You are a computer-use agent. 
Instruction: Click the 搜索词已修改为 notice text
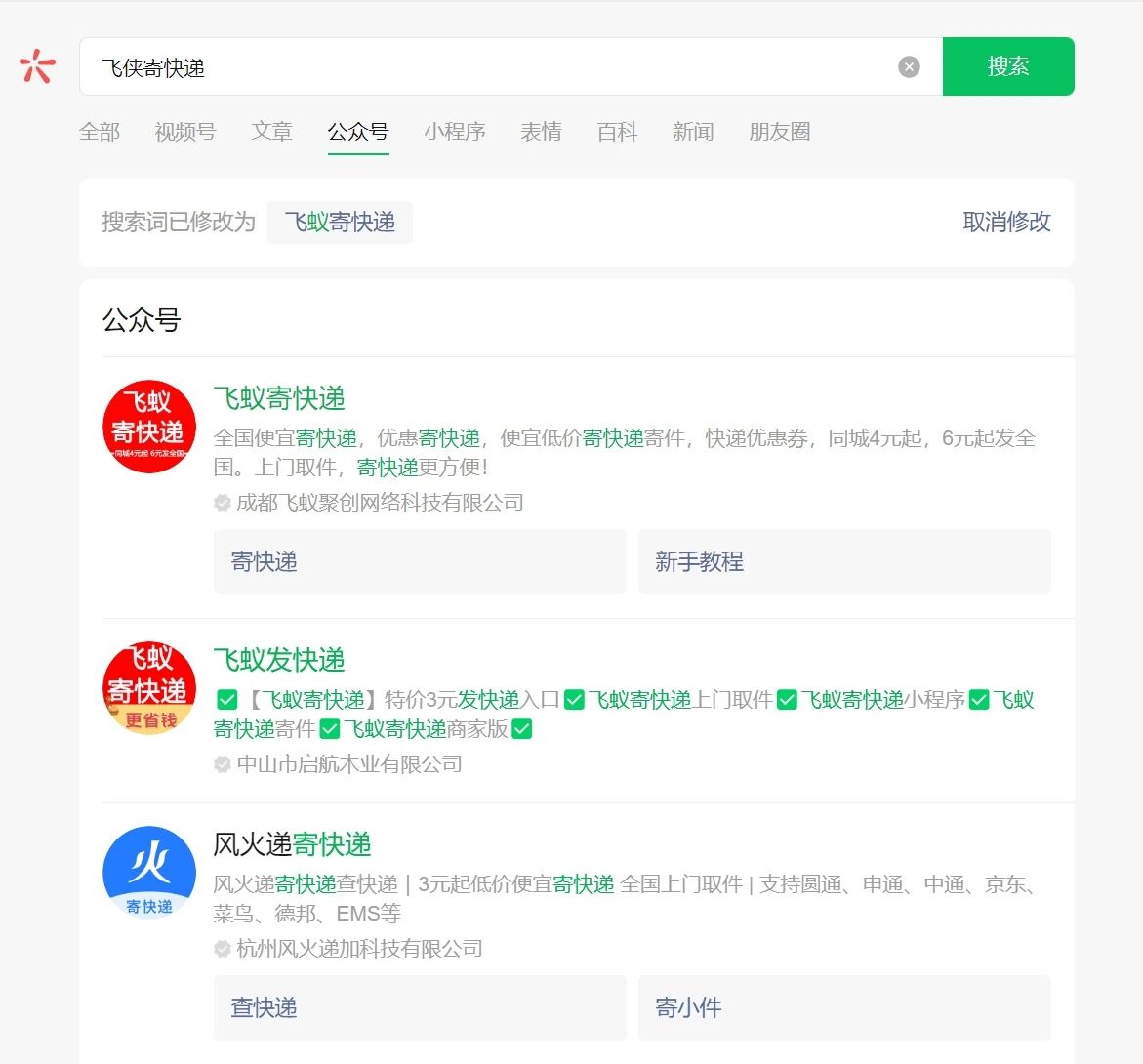pos(179,223)
